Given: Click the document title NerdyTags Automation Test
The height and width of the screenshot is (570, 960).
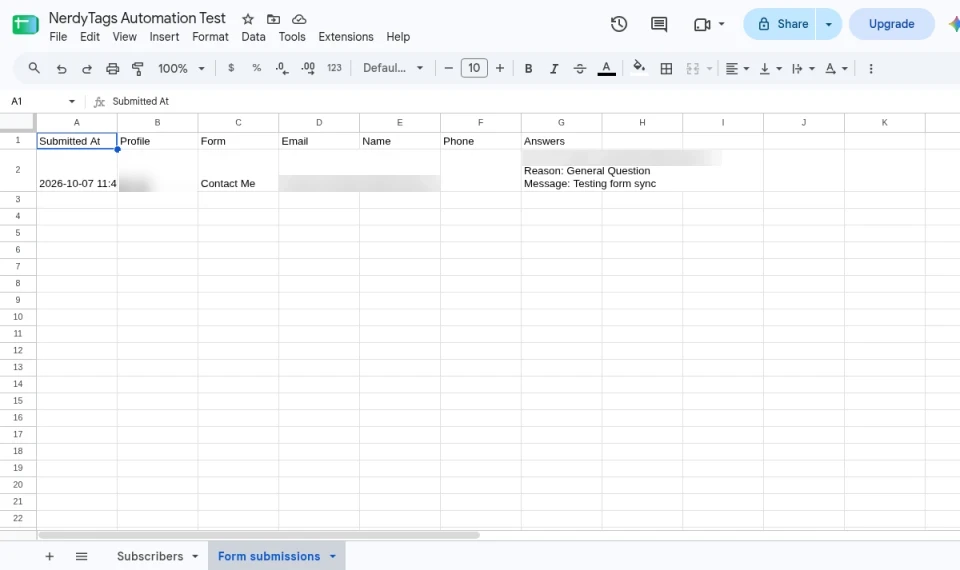Looking at the screenshot, I should (x=137, y=18).
